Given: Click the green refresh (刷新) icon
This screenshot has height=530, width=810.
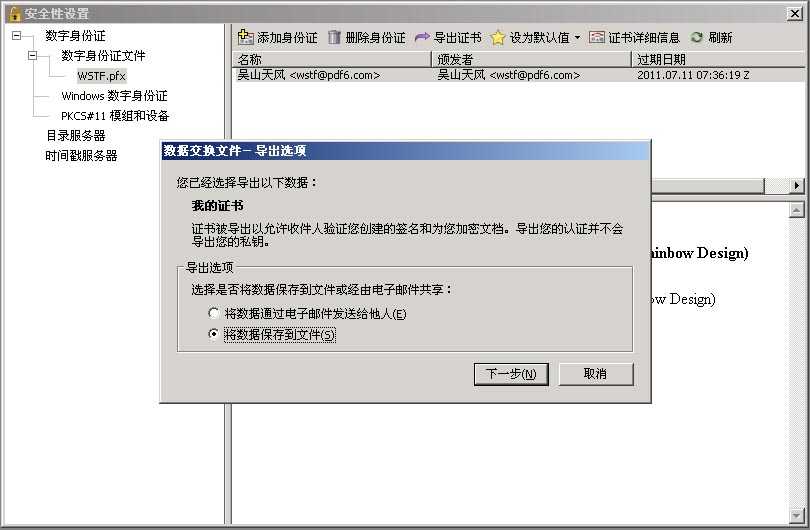Looking at the screenshot, I should tap(697, 37).
